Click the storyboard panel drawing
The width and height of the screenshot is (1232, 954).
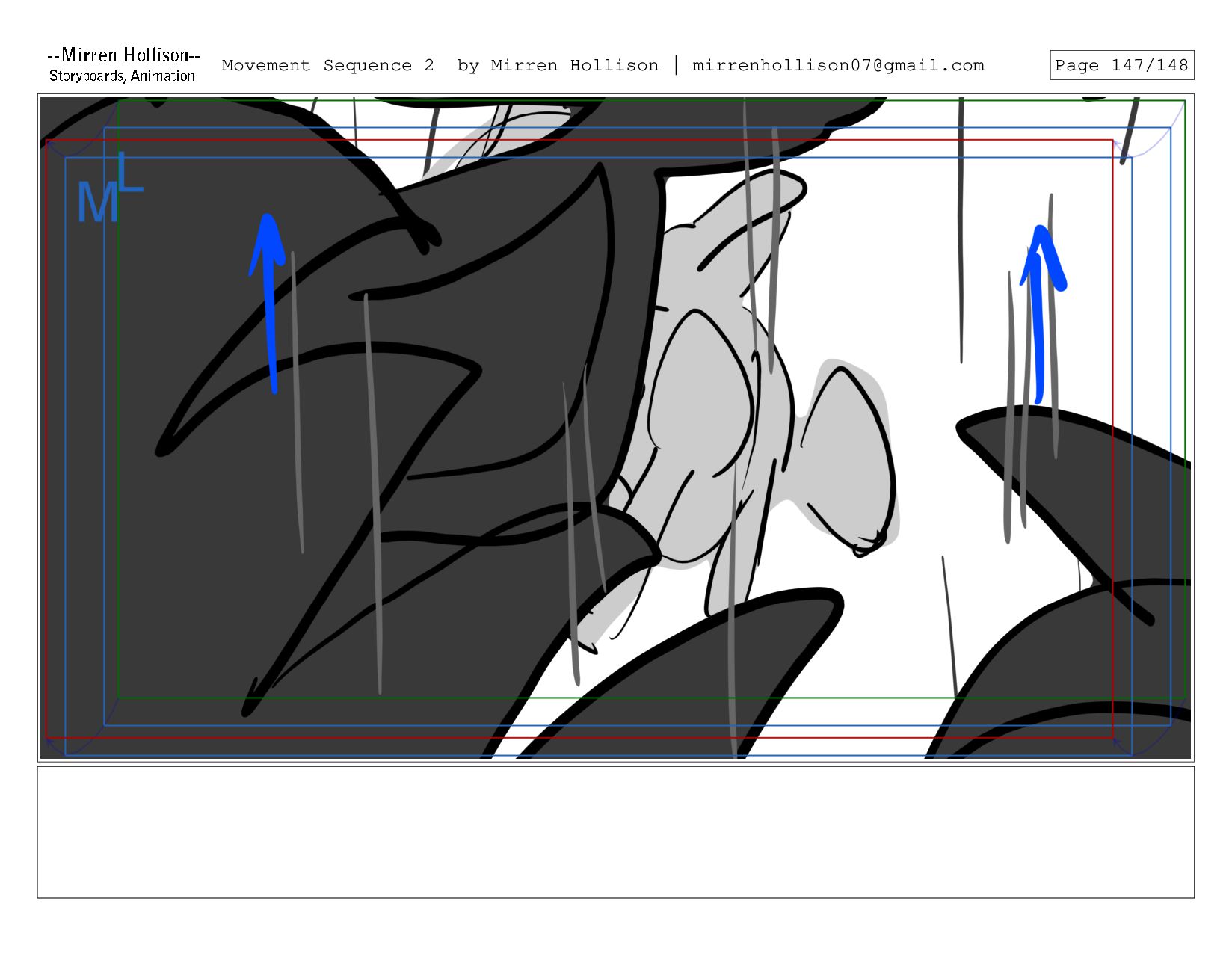coord(615,428)
